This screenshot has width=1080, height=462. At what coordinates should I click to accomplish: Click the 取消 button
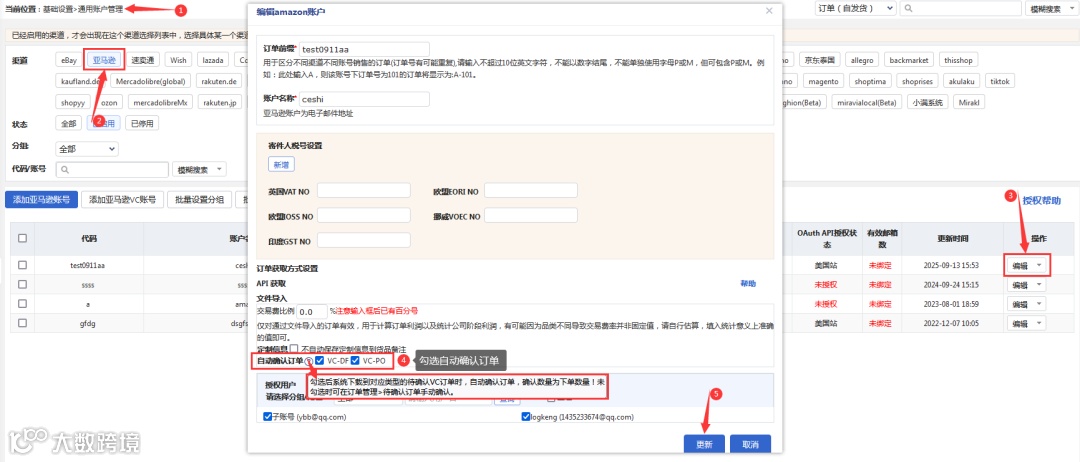pos(751,444)
